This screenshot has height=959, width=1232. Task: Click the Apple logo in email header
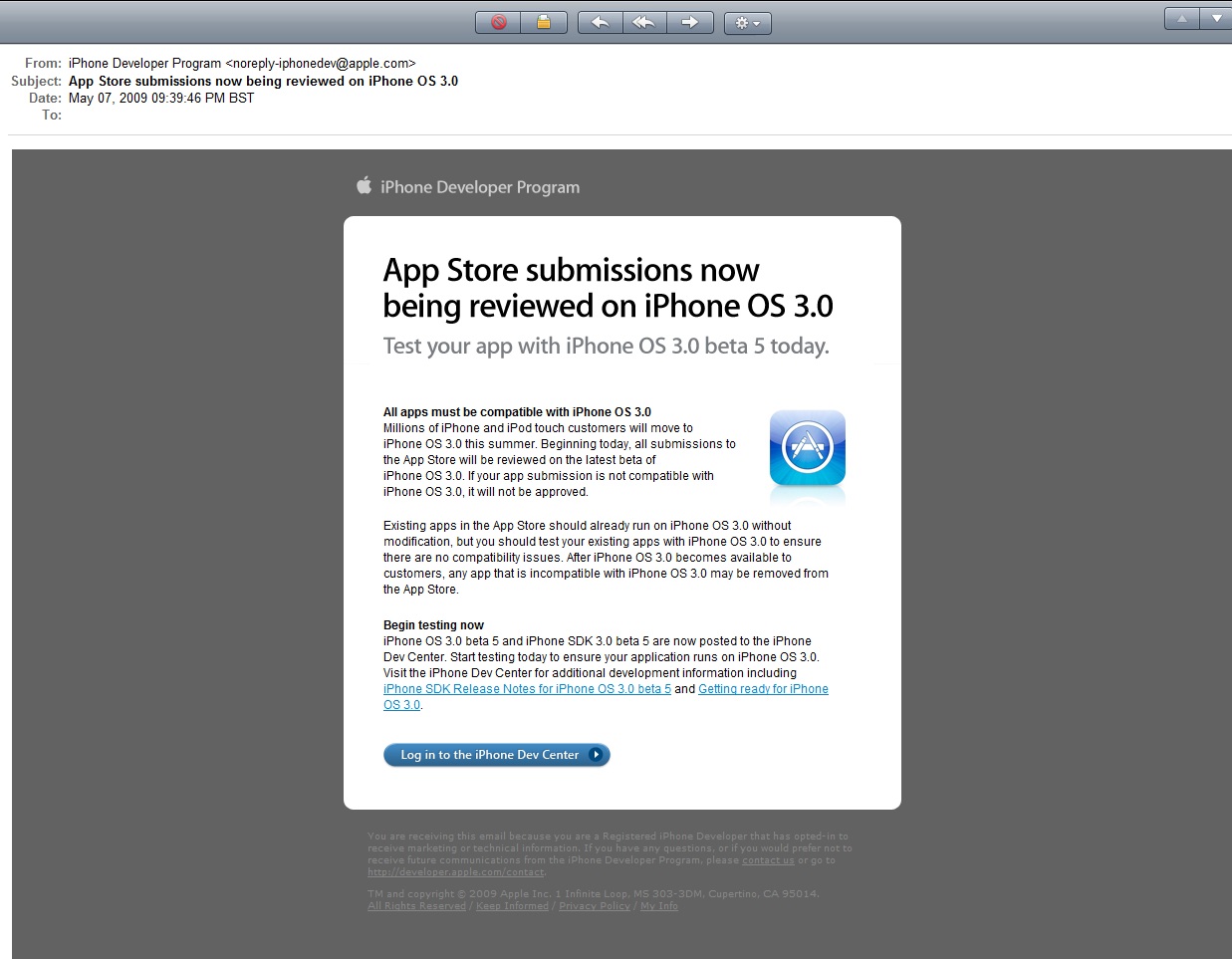point(365,185)
